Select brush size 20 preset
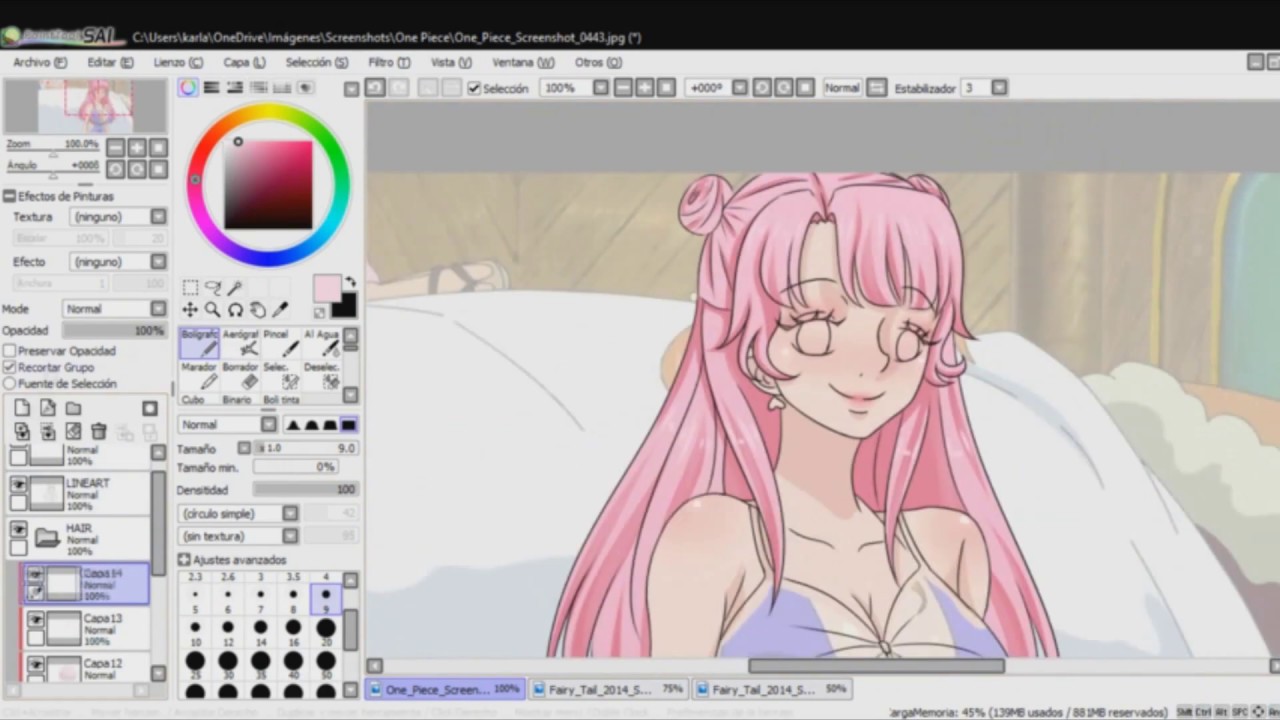The width and height of the screenshot is (1280, 720). tap(326, 634)
